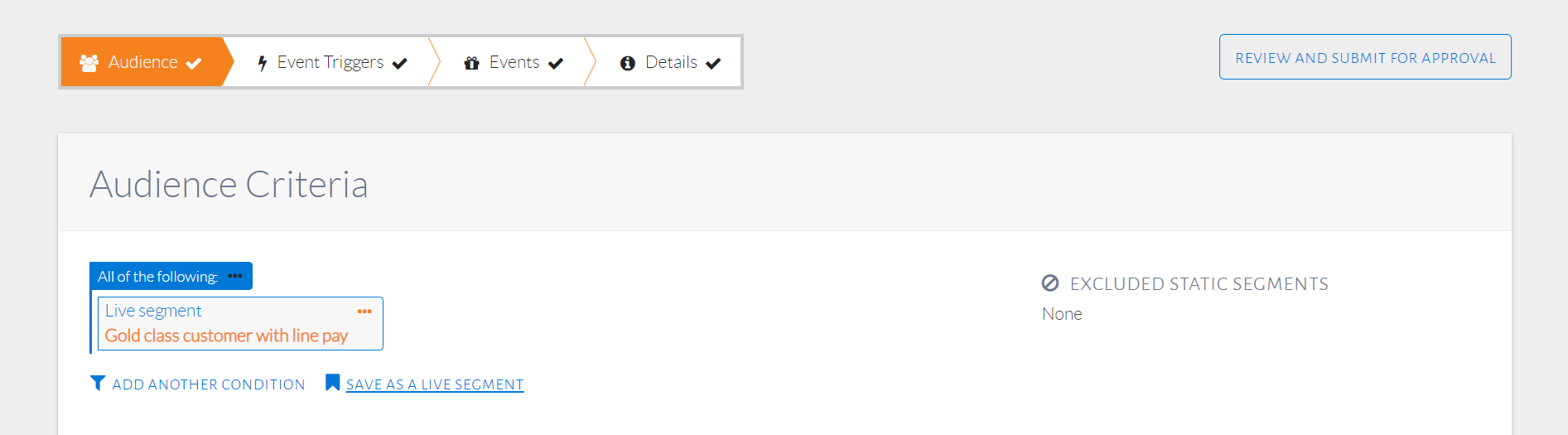Image resolution: width=1568 pixels, height=435 pixels.
Task: Click the funnel filter icon
Action: pyautogui.click(x=98, y=383)
